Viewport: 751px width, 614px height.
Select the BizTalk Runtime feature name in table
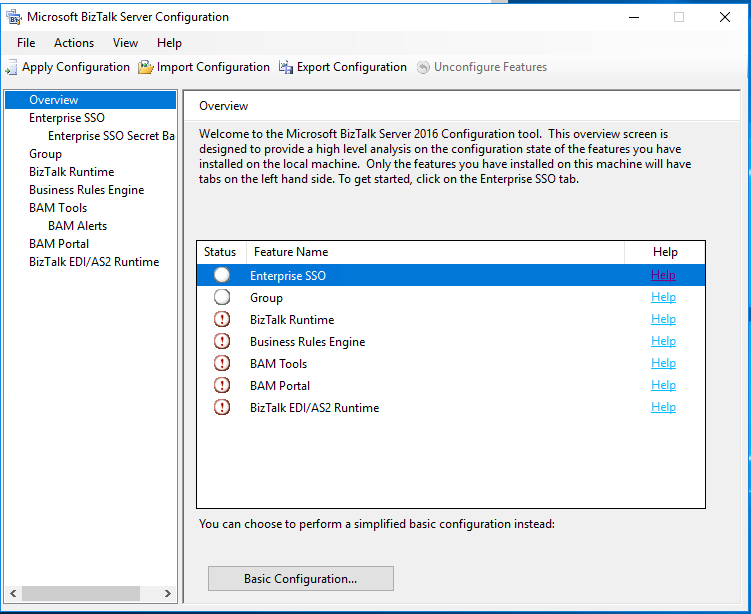[292, 320]
